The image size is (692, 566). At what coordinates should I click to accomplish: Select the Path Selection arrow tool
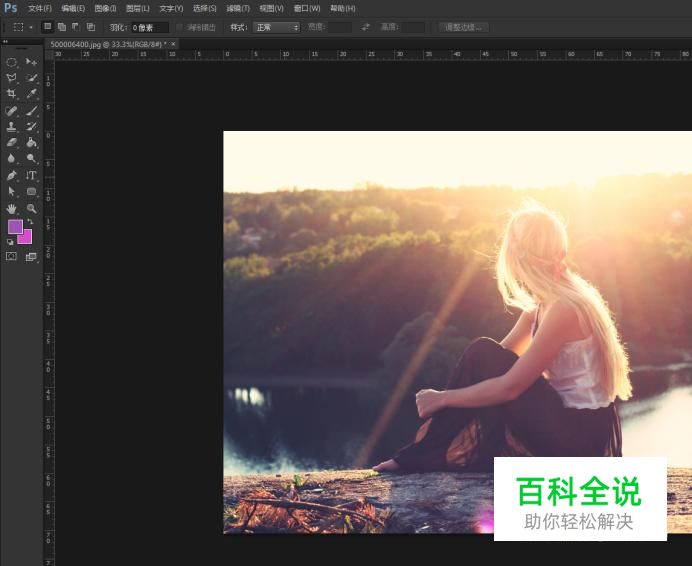tap(11, 191)
